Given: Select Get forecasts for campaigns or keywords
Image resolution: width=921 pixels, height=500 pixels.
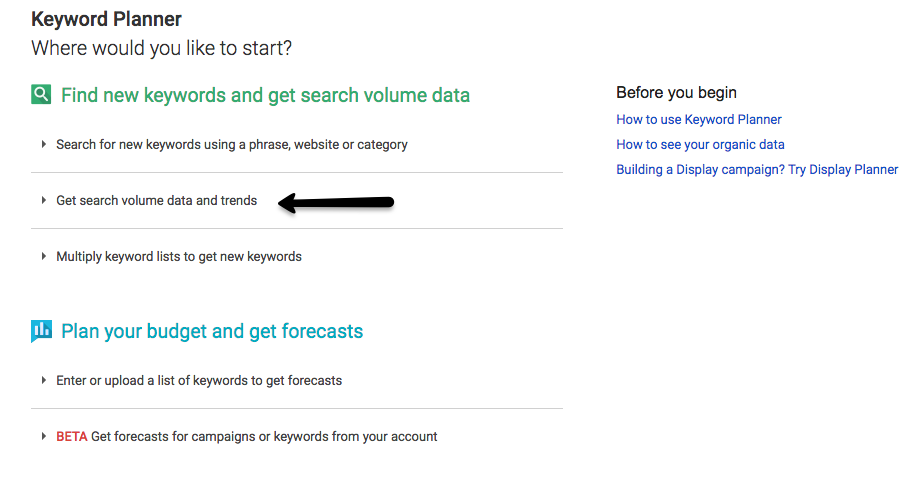Looking at the screenshot, I should pos(264,437).
